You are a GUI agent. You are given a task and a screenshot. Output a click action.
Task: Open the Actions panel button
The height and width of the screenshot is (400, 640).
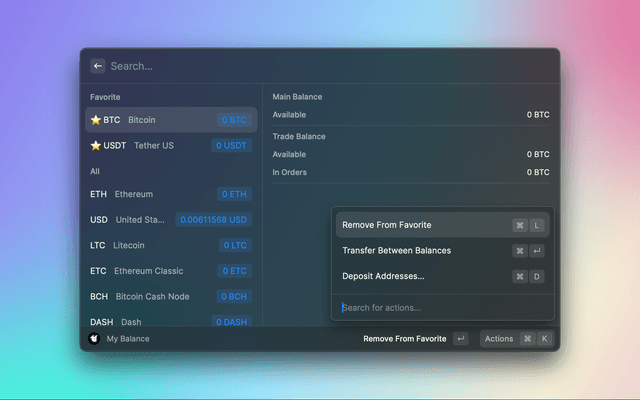coord(499,339)
